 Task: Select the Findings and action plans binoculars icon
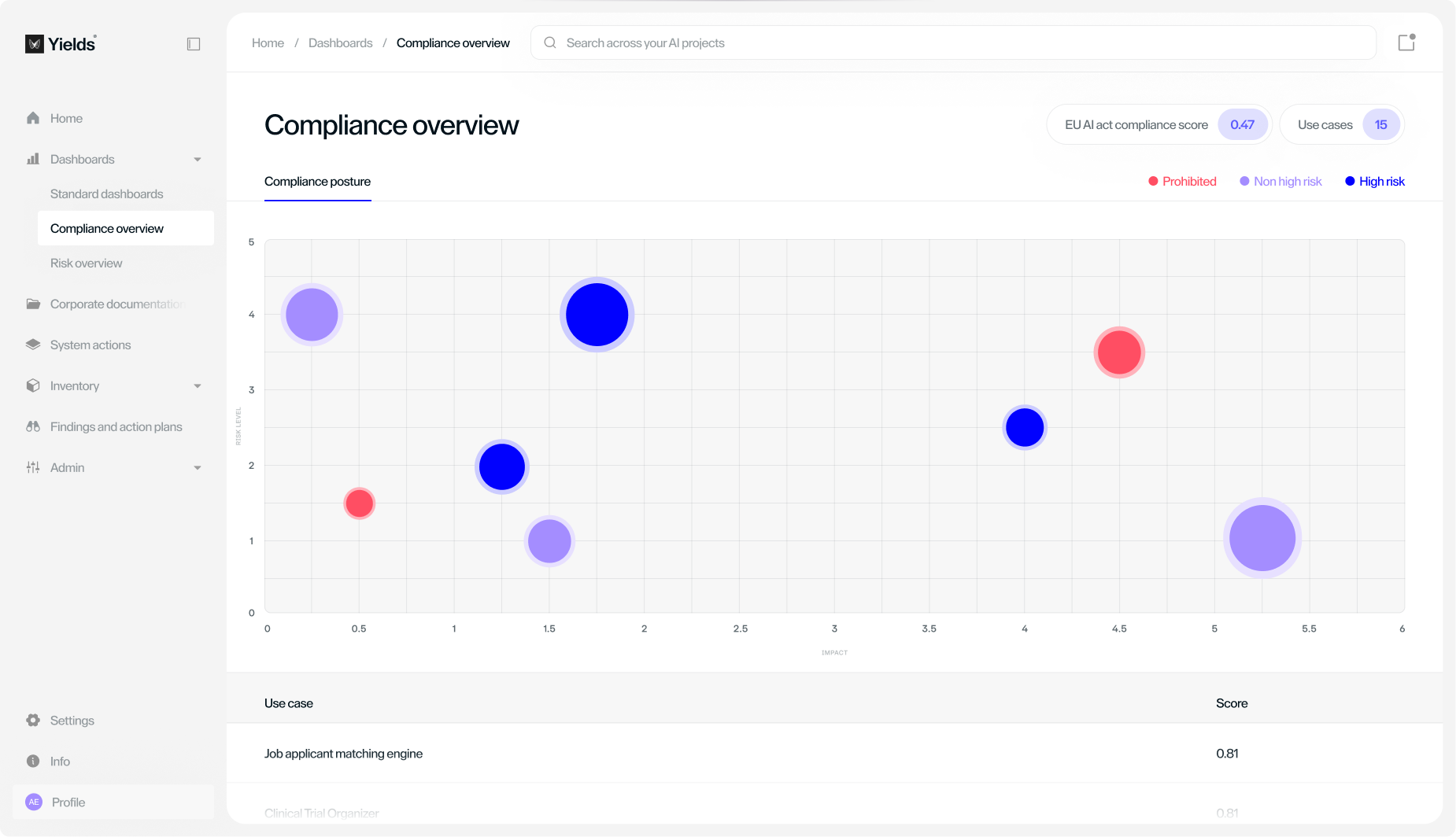[x=33, y=426]
